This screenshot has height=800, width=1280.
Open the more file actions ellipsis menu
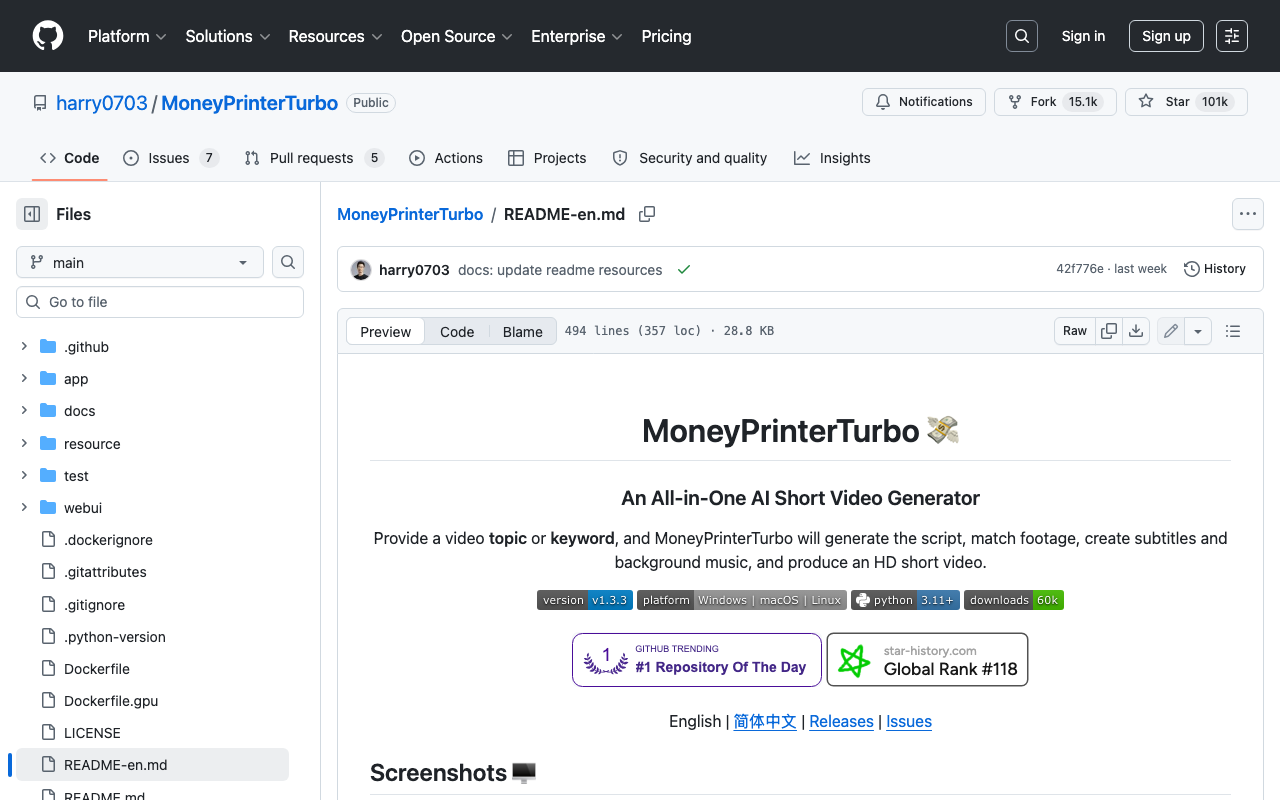coord(1247,214)
